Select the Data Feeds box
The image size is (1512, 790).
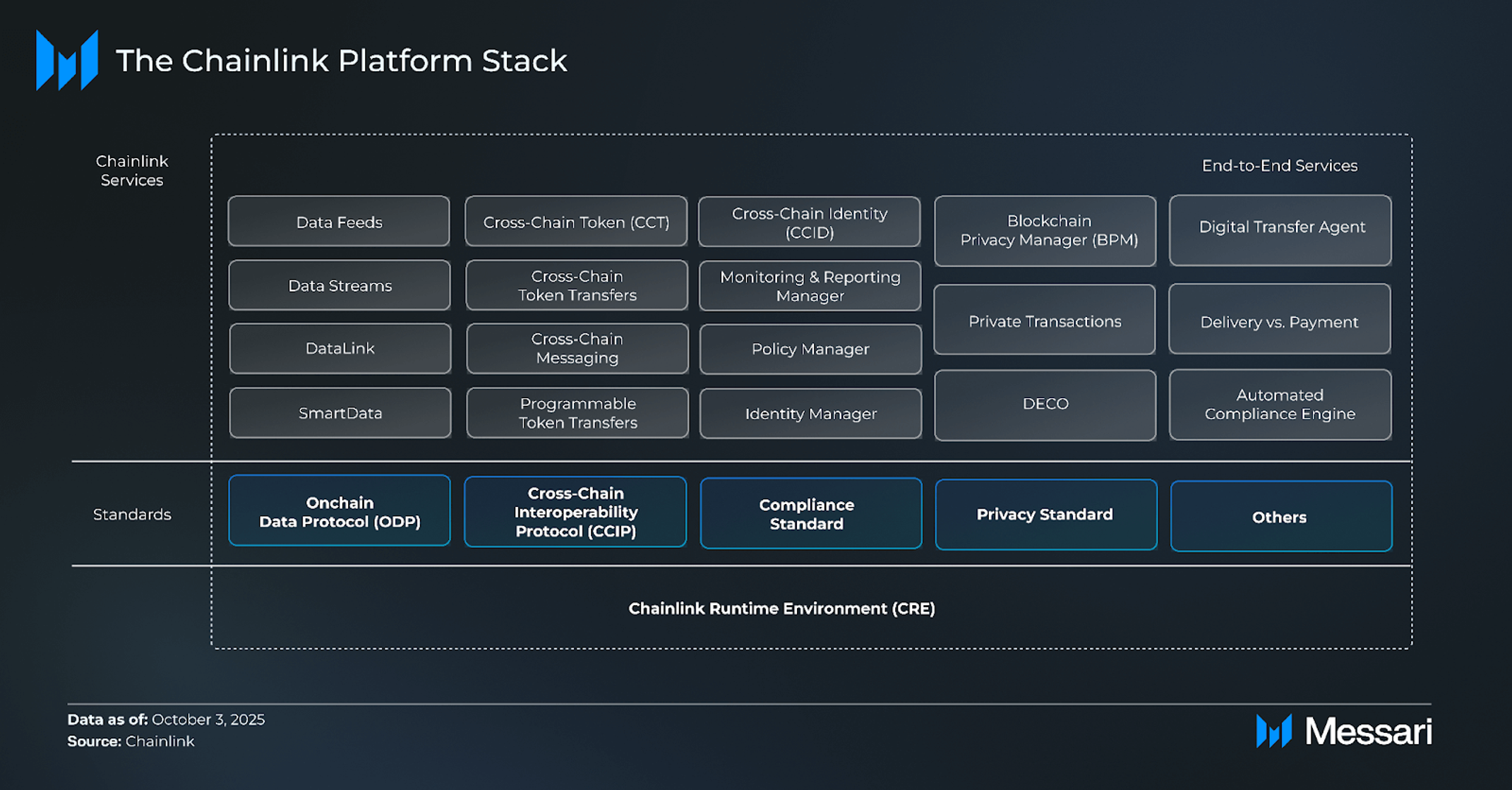(x=339, y=222)
